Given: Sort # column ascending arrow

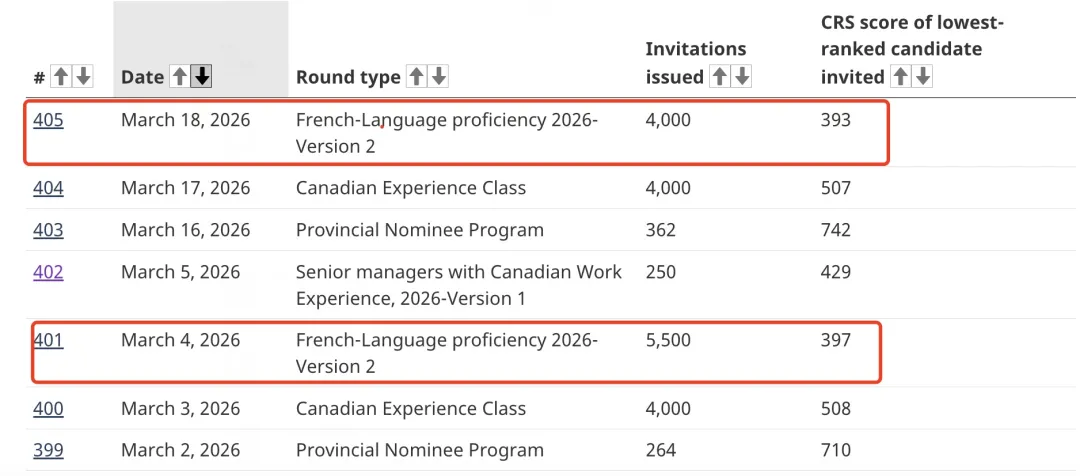Looking at the screenshot, I should click(61, 77).
